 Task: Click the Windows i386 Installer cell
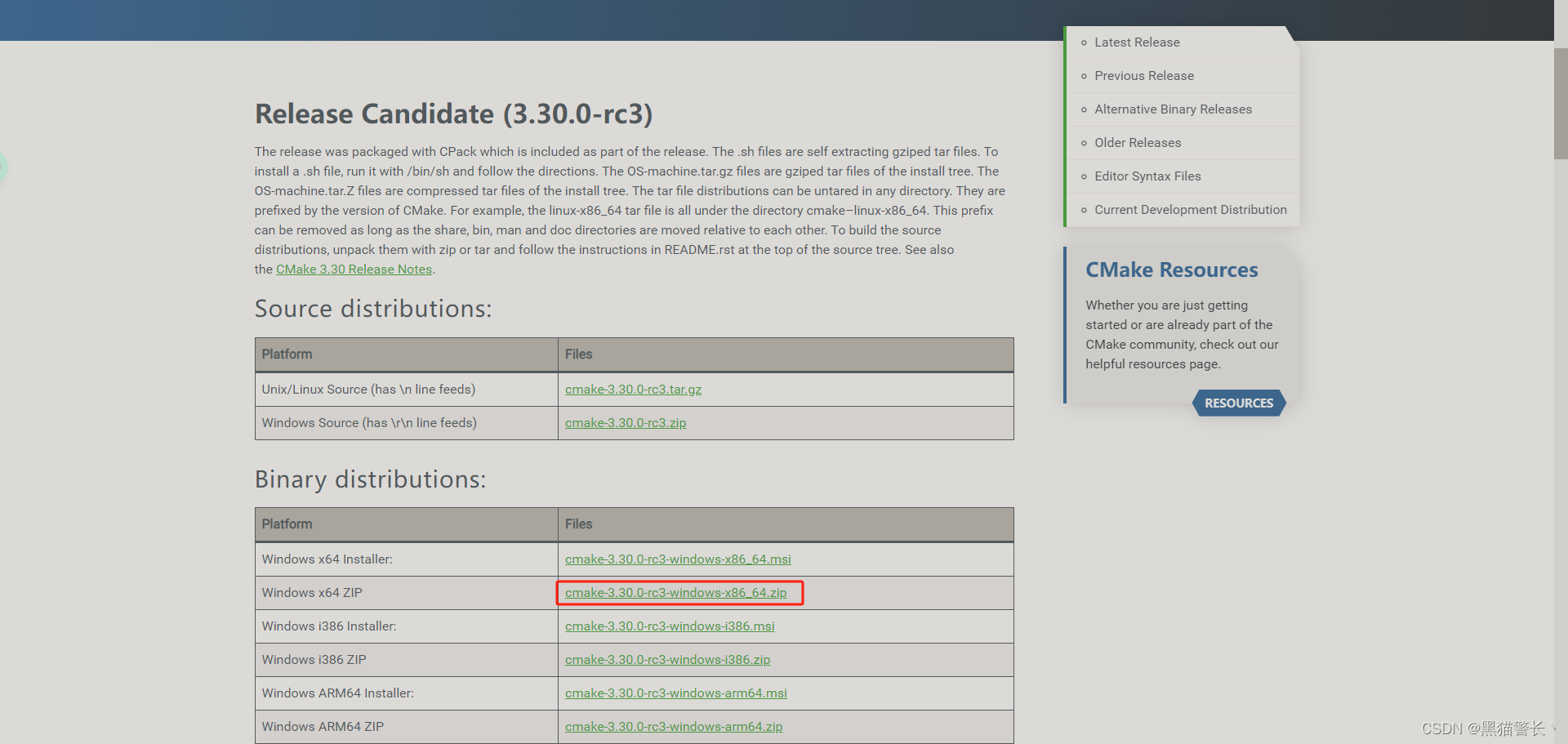(407, 626)
